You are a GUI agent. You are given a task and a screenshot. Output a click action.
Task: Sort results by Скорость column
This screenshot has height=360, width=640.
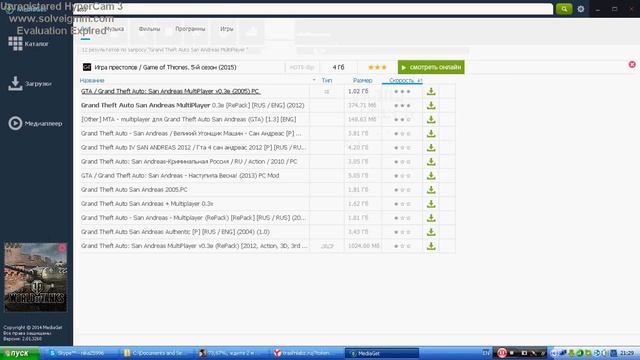tap(402, 80)
